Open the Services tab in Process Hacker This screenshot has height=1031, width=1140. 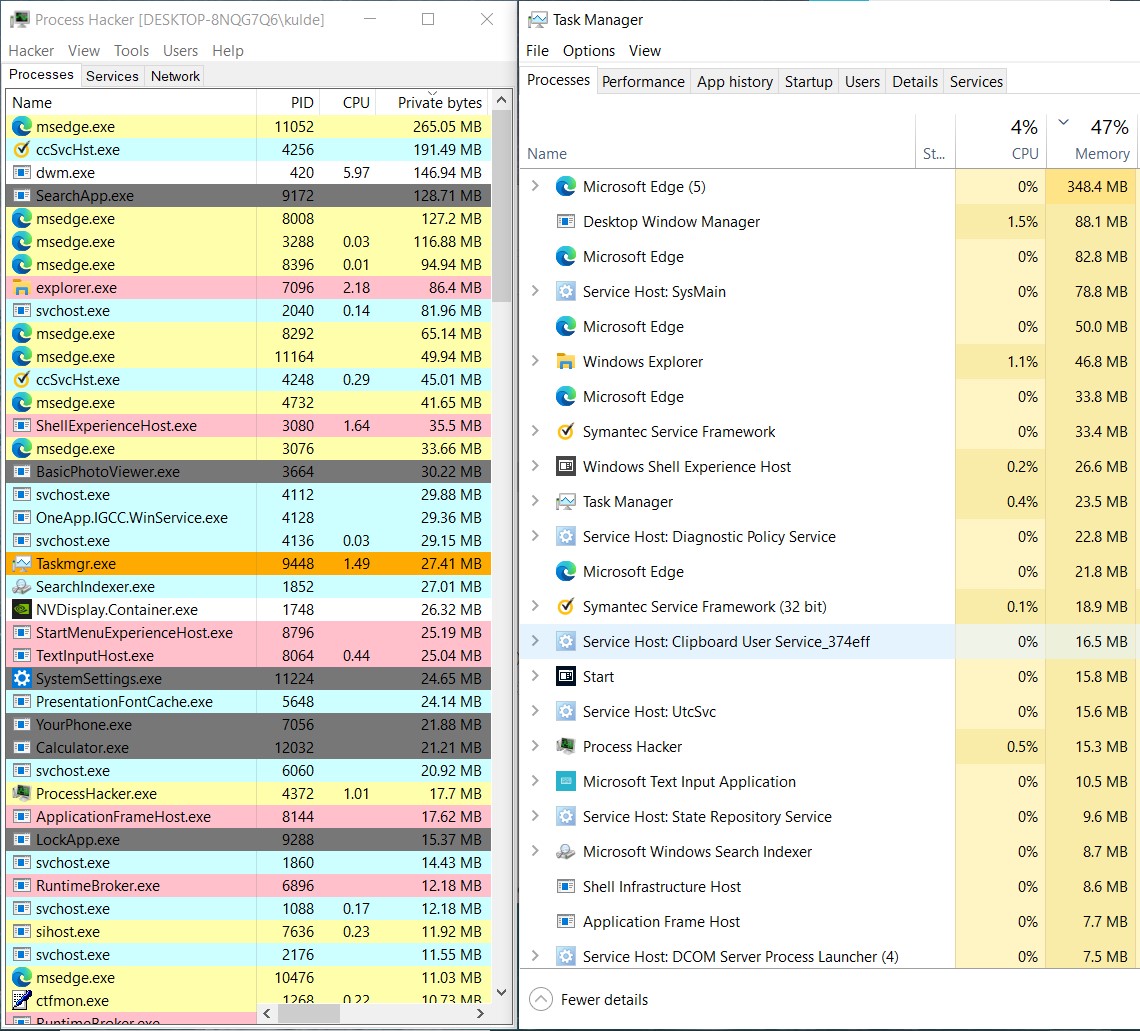tap(112, 76)
